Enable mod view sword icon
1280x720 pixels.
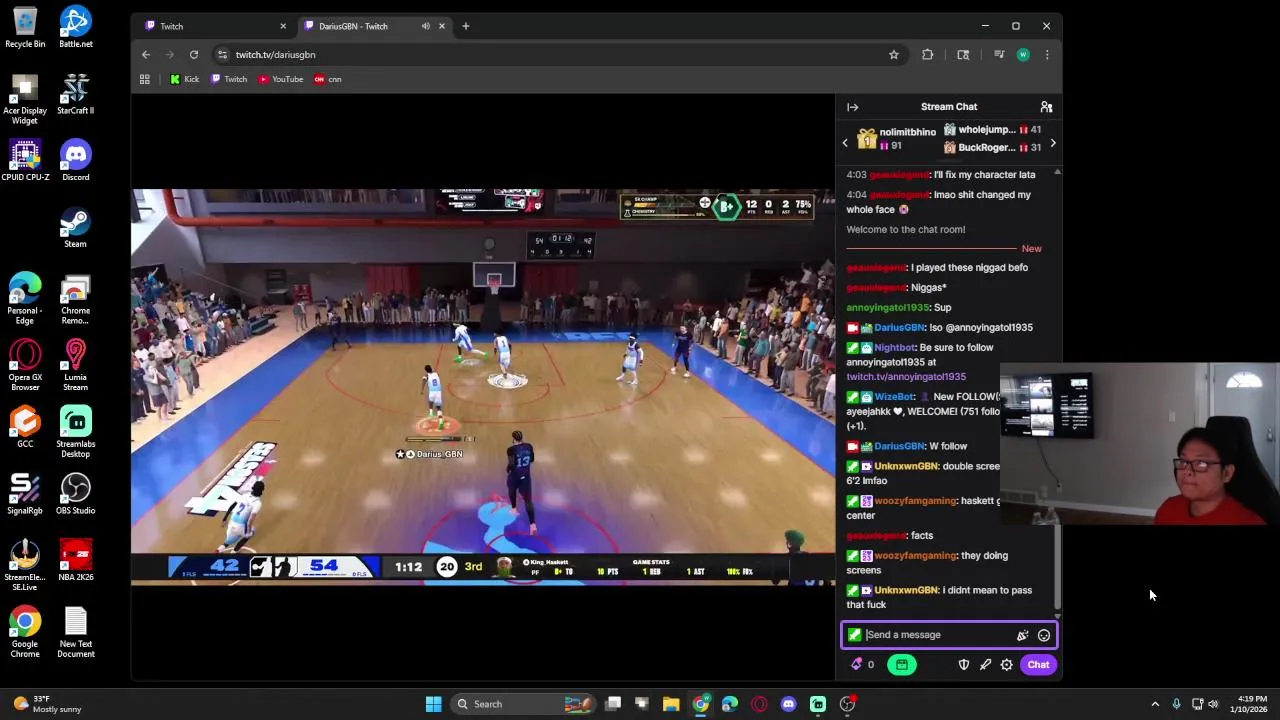[x=985, y=665]
